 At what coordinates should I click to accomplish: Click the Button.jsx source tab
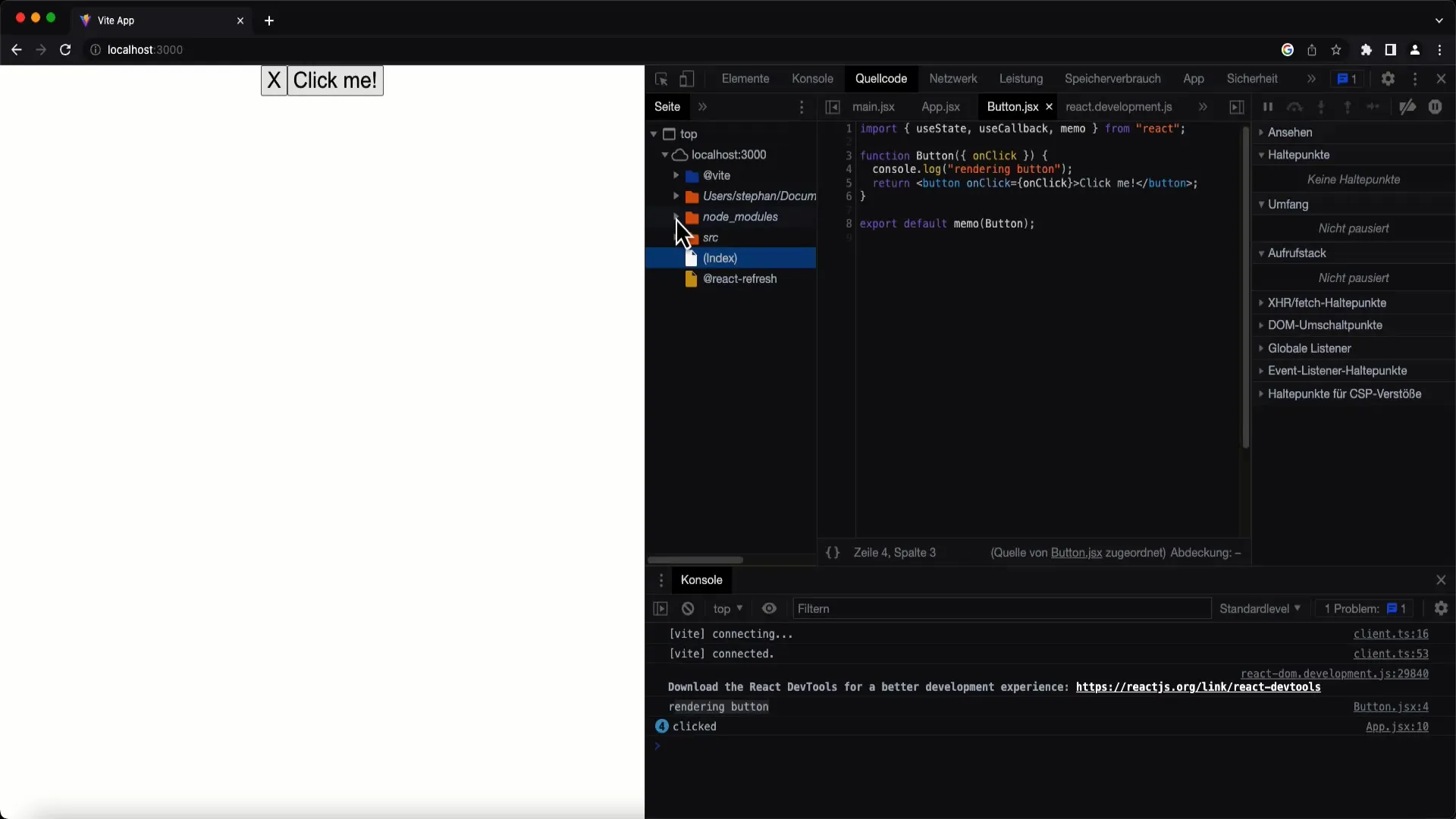point(1011,106)
